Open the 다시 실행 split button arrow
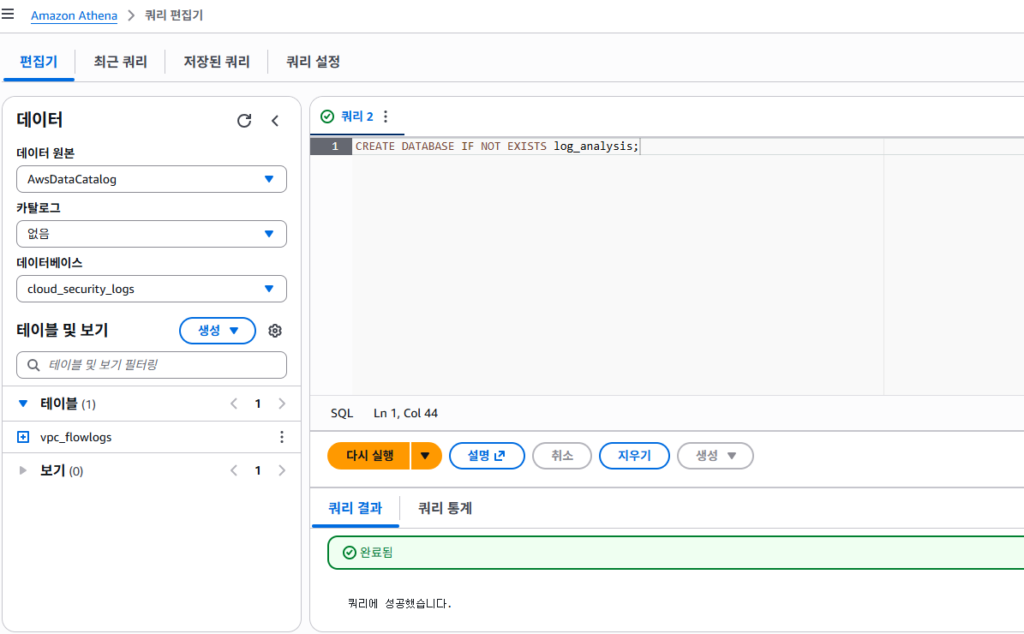The image size is (1024, 634). pos(425,456)
